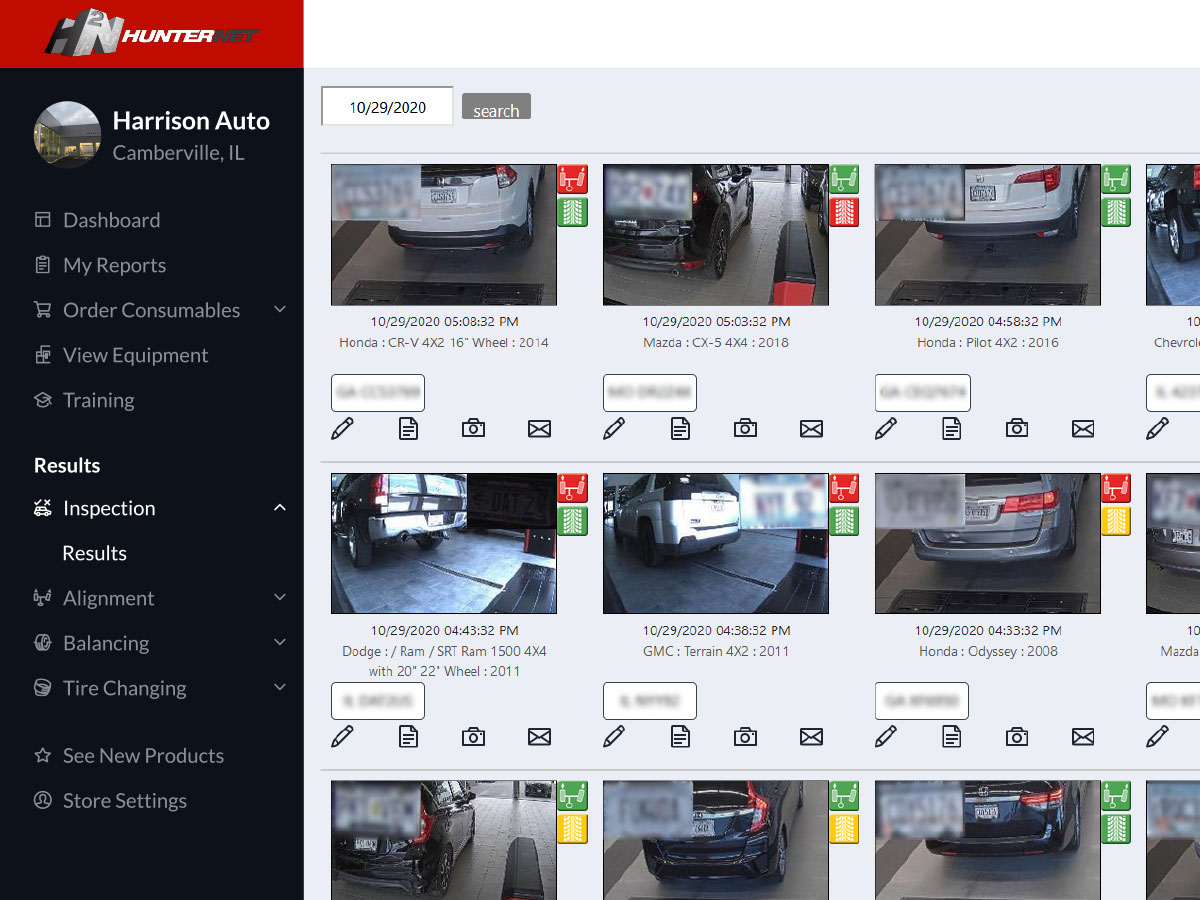This screenshot has height=900, width=1200.
Task: Open the Dashboard menu item
Action: 111,220
